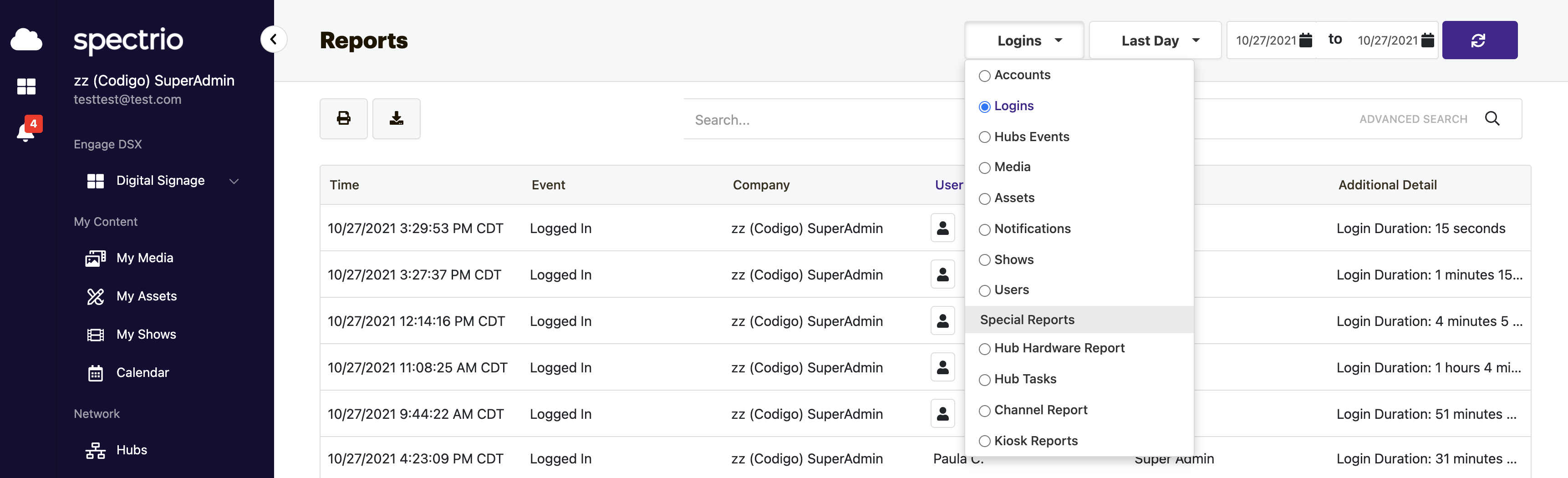Select the Accounts report option
This screenshot has height=478, width=1568.
(1015, 76)
